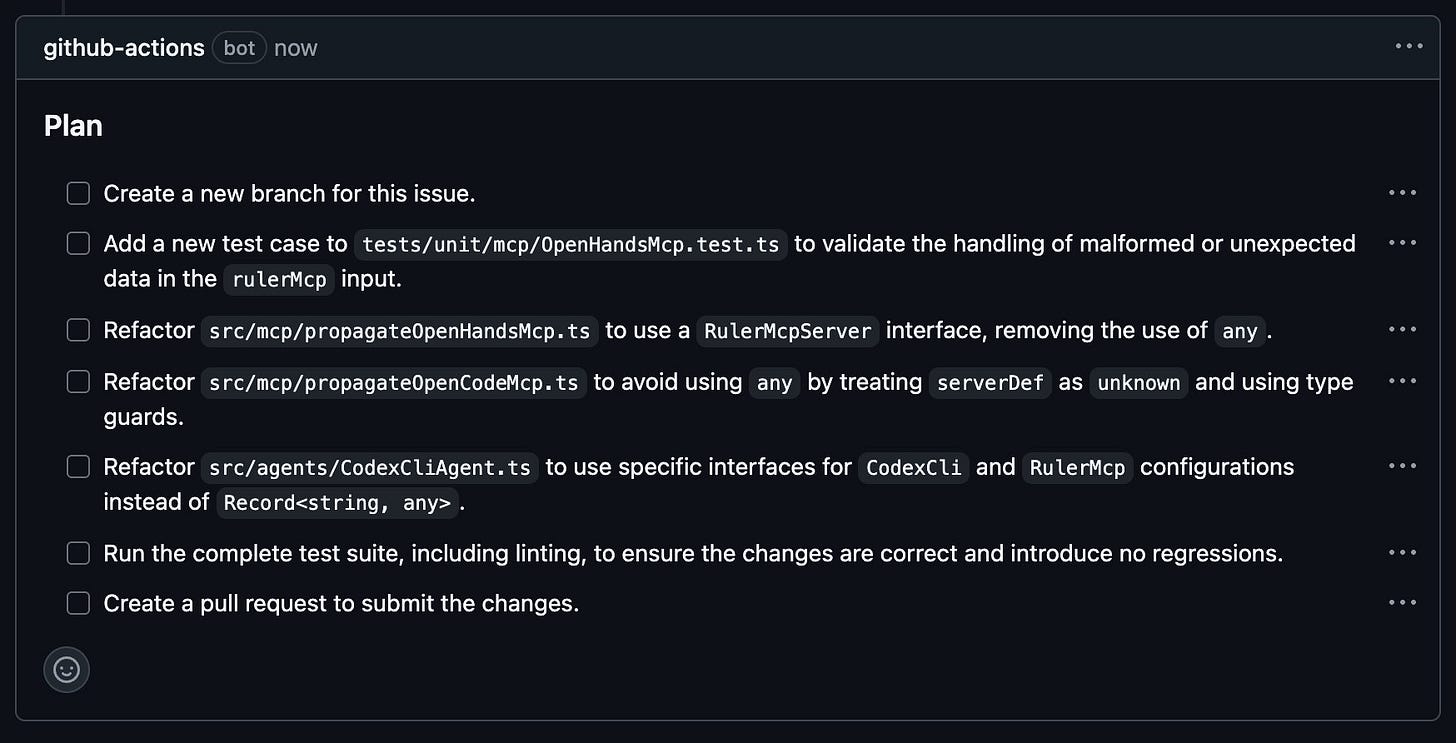Open the comment timestamp link labeled now
1456x743 pixels.
coord(295,47)
